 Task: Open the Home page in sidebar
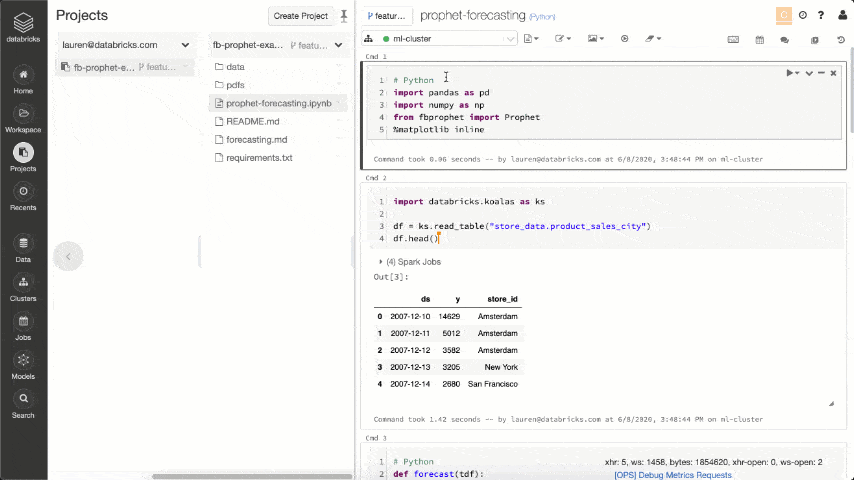tap(23, 76)
